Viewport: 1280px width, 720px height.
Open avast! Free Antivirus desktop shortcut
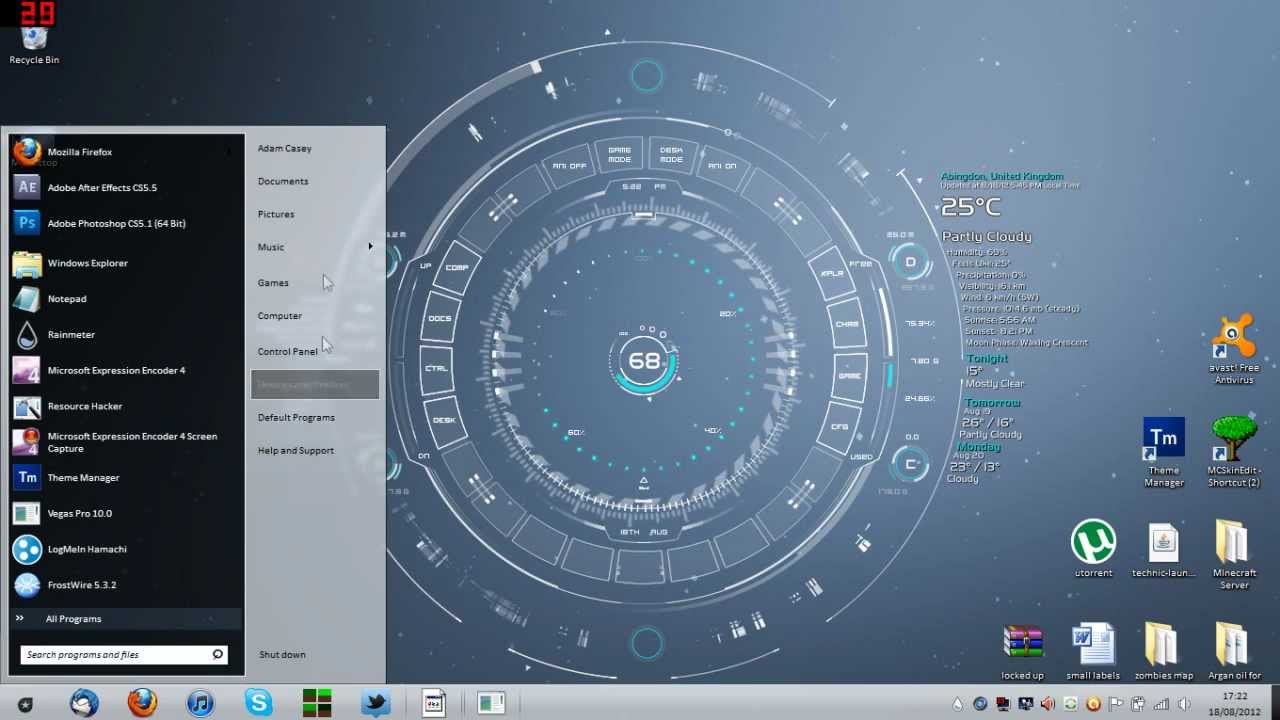tap(1233, 348)
